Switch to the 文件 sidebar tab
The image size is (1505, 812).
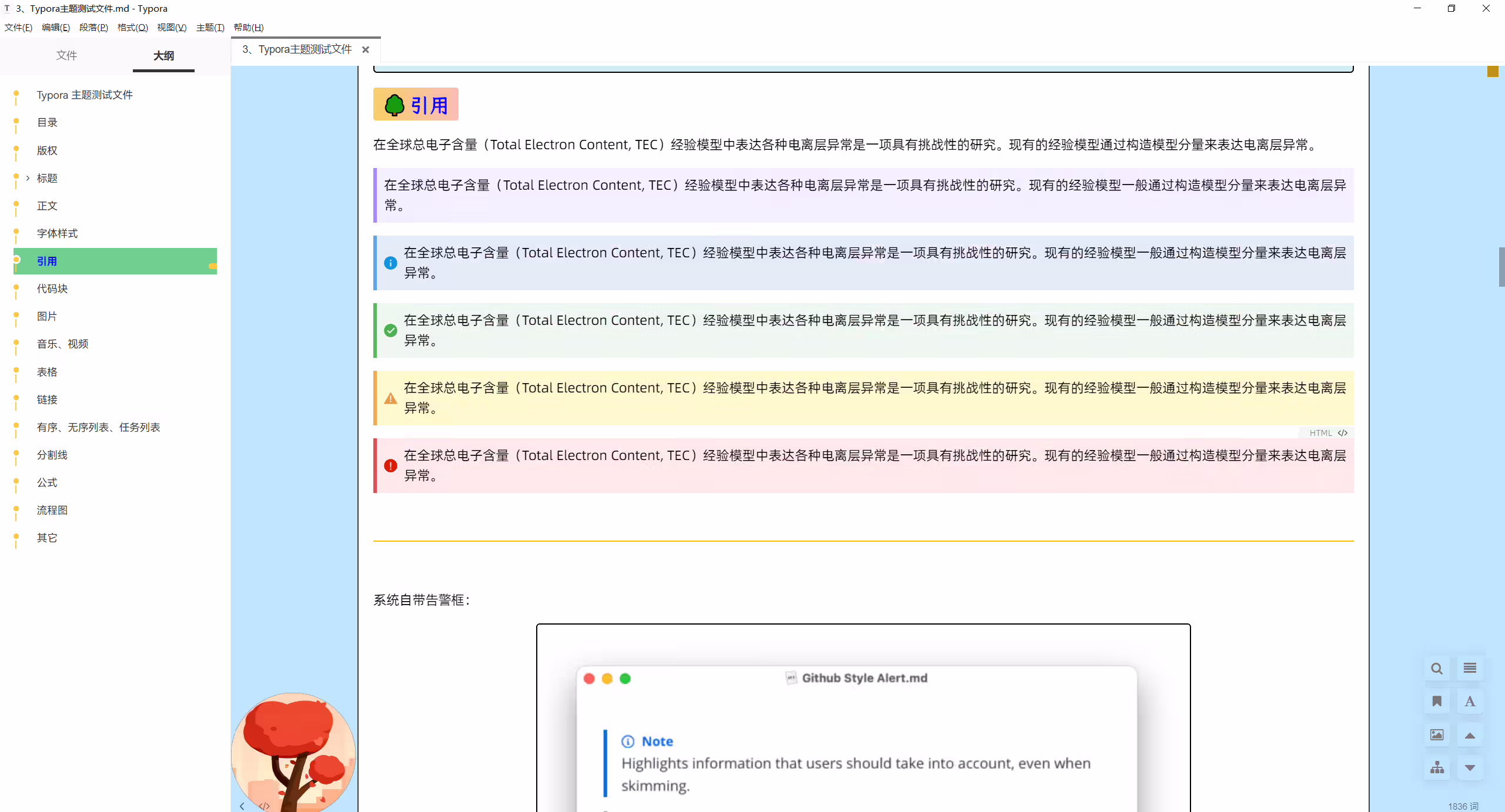[66, 55]
